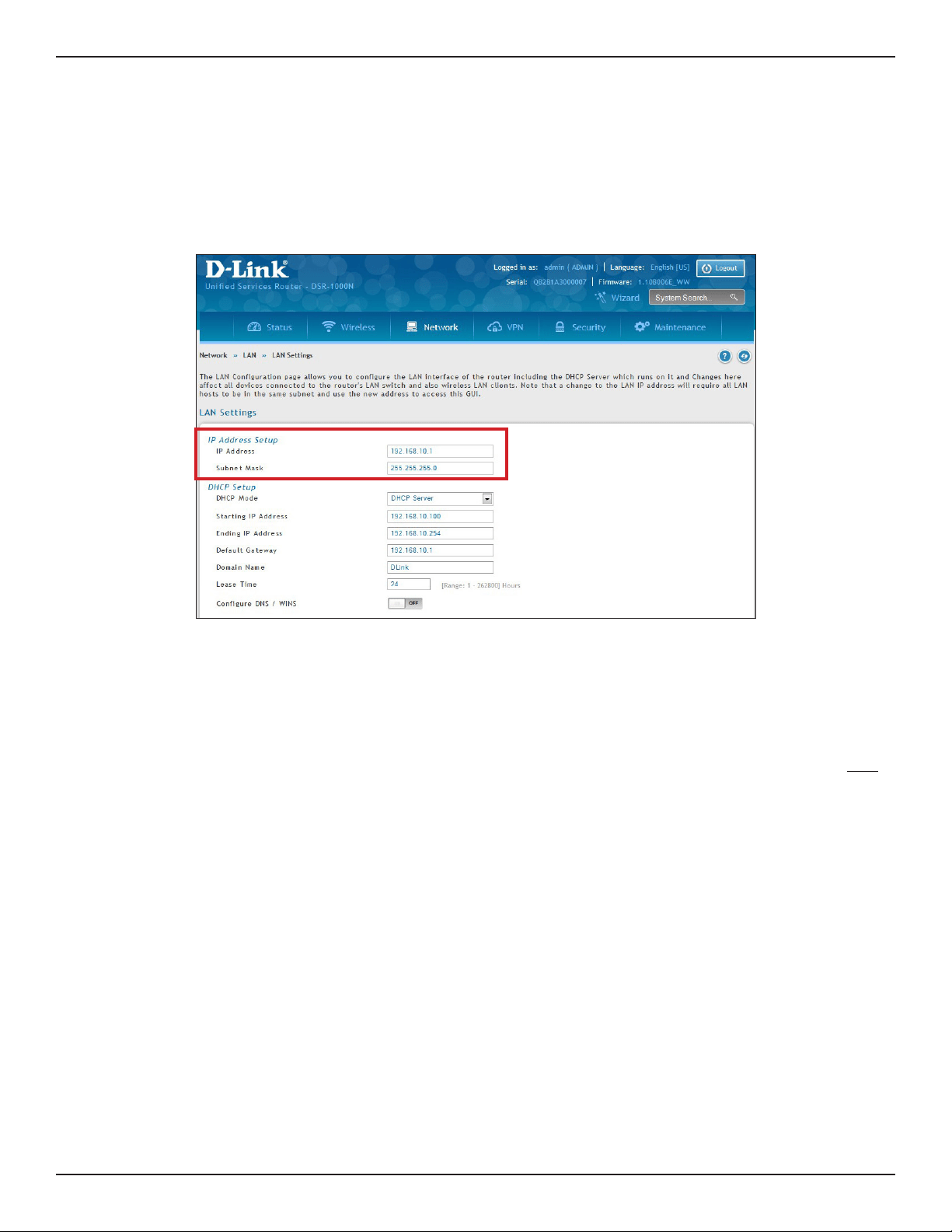Open the Network menu
Screen dimensions: 952x1232
point(432,327)
